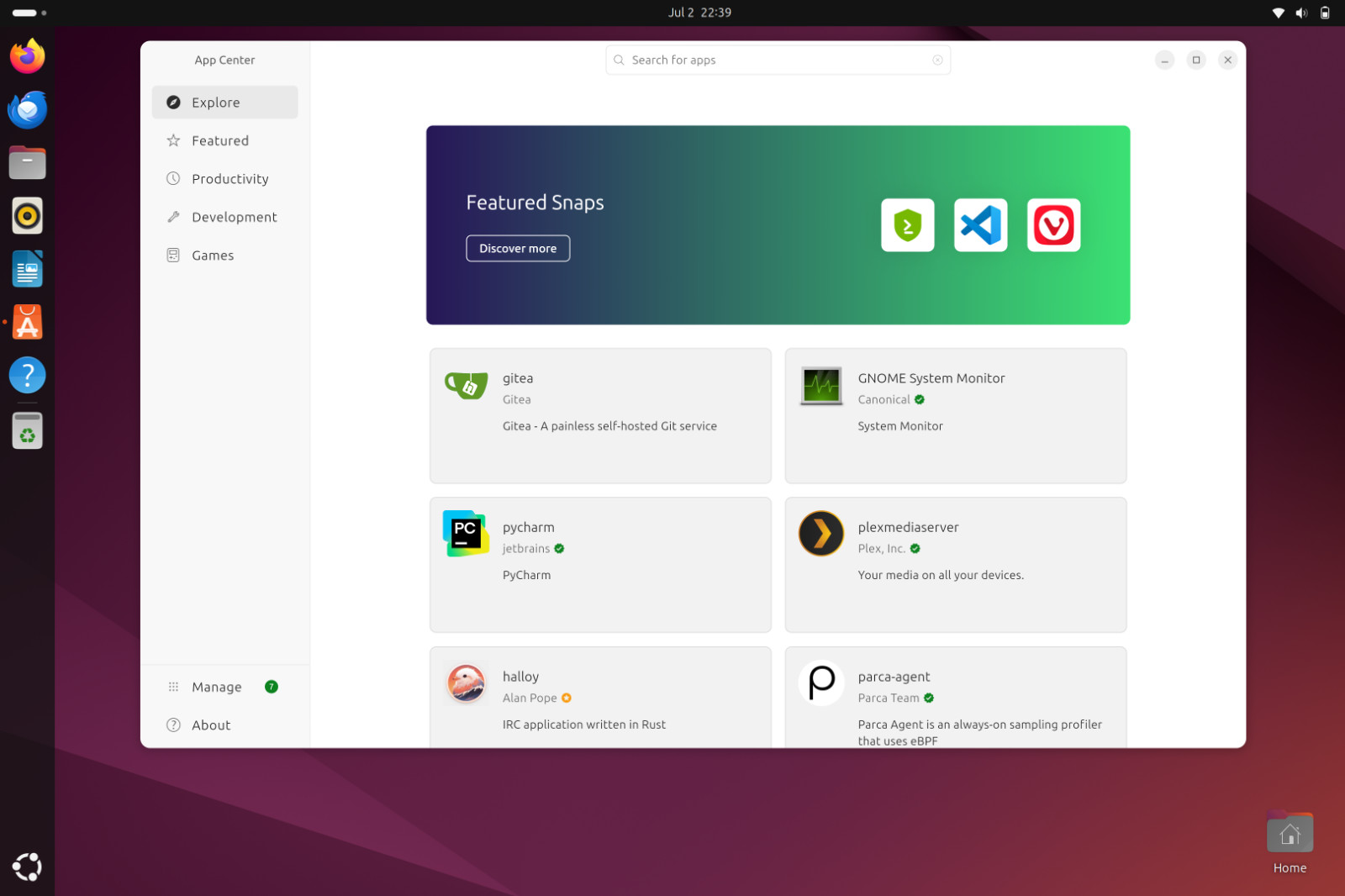The width and height of the screenshot is (1345, 896).
Task: Click the Manage grid icon
Action: 173,687
